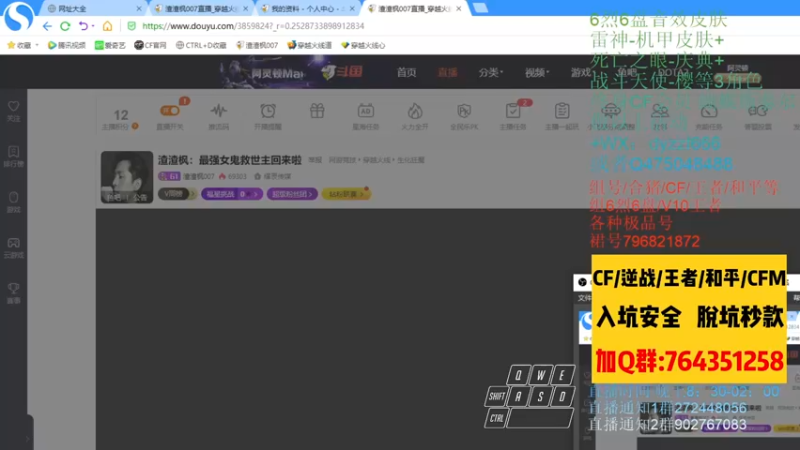This screenshot has height=450, width=800.
Task: Open 游戏 in Douyu navigation
Action: click(x=581, y=72)
